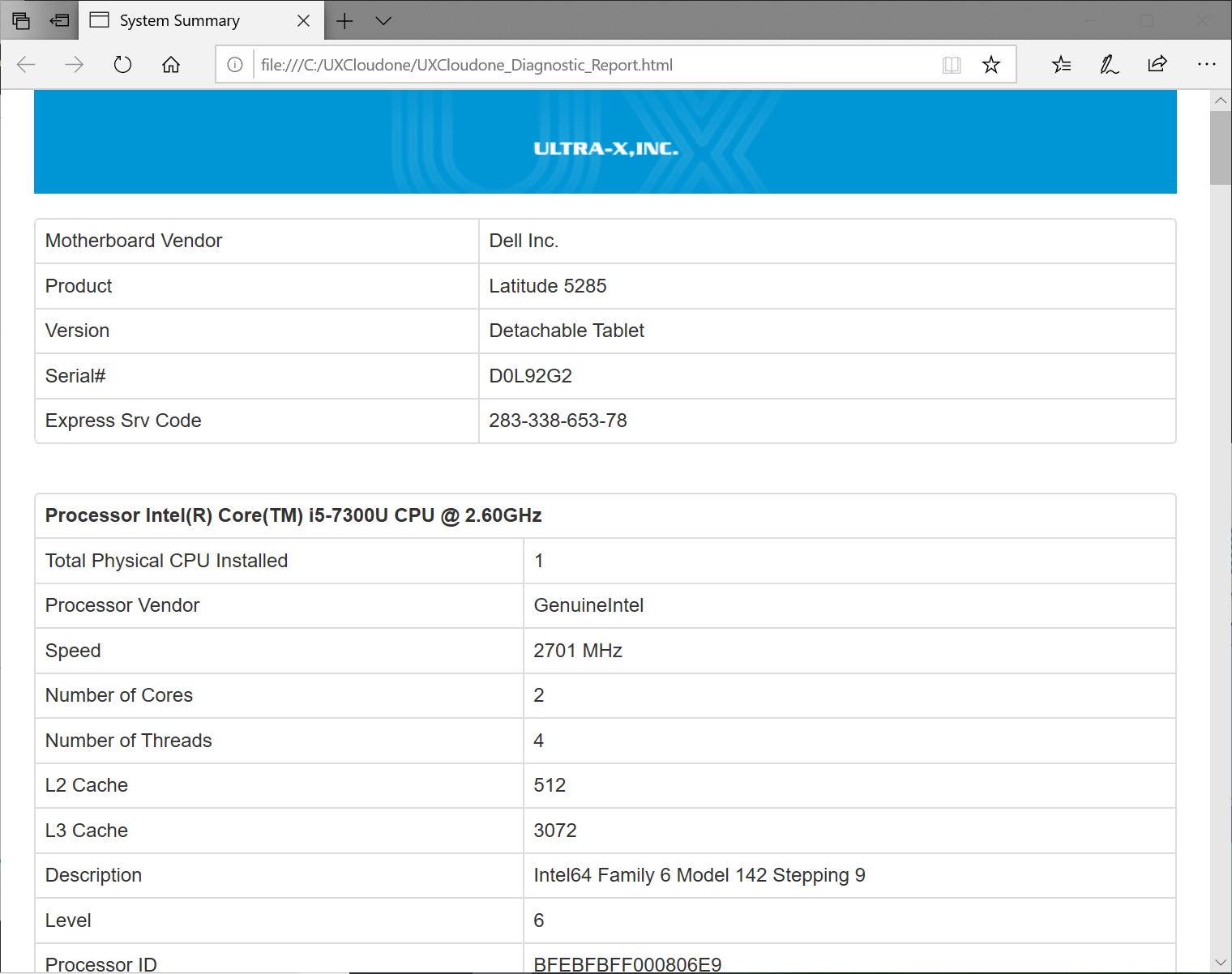1232x974 pixels.
Task: Open Settings and more ellipsis menu
Action: pyautogui.click(x=1206, y=65)
